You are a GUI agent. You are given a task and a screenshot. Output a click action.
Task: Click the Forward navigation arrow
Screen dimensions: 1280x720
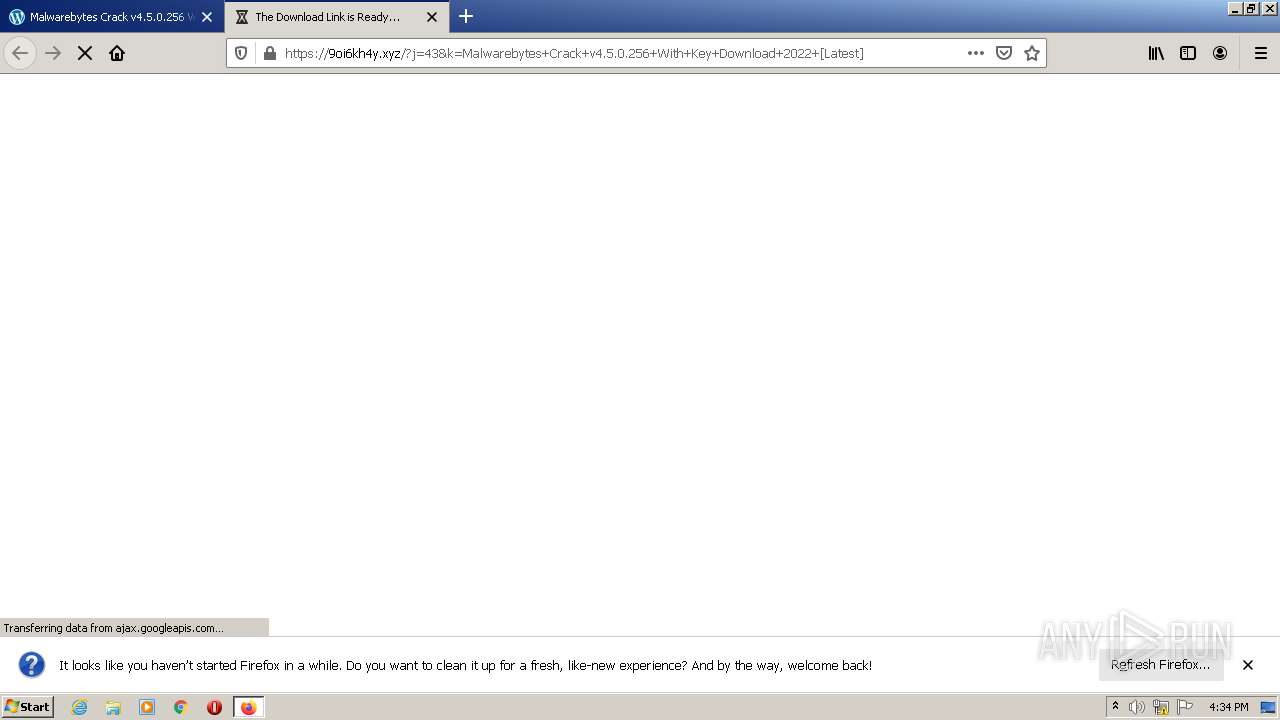coord(53,53)
